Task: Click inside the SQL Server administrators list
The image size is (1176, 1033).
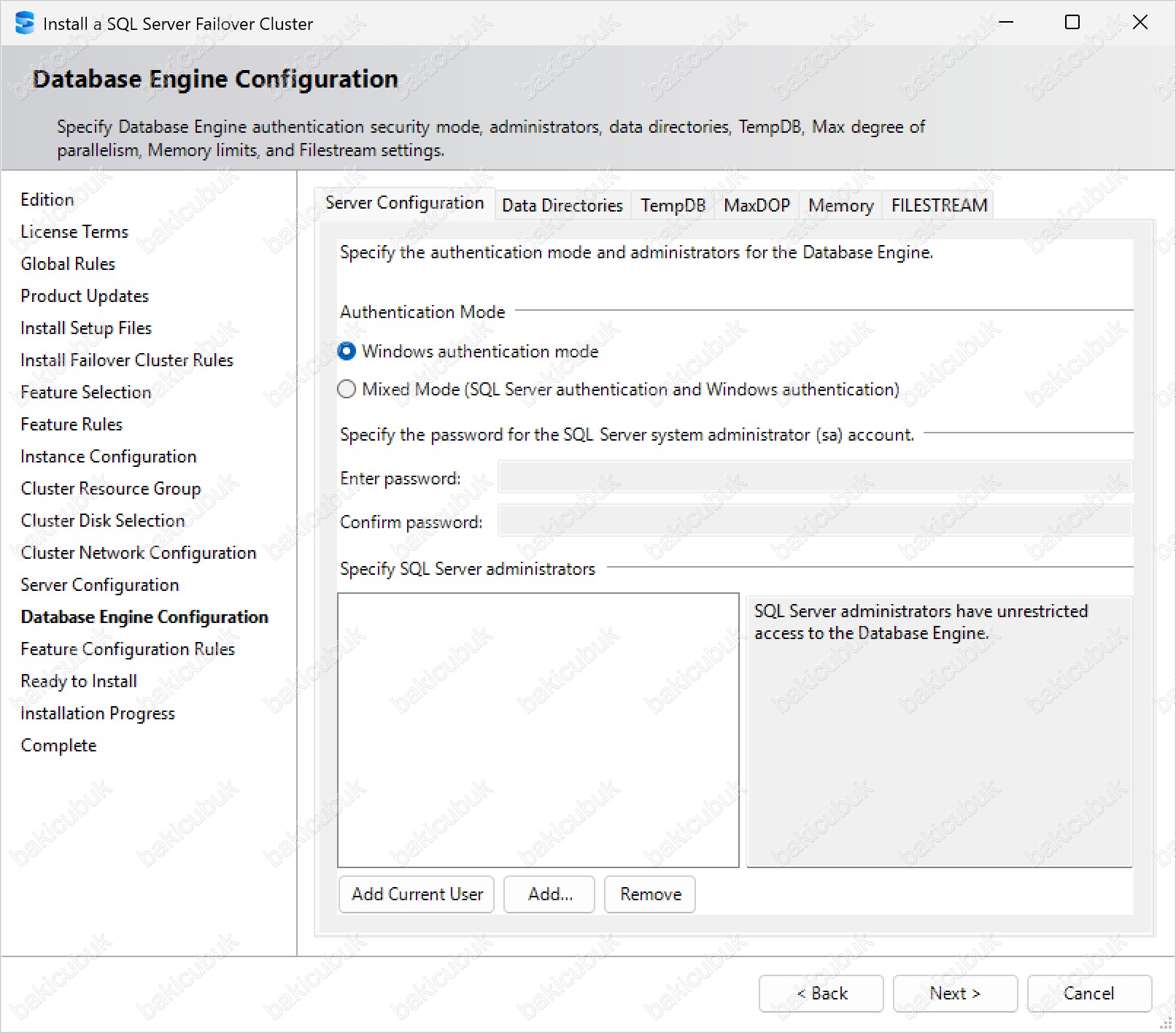Action: (538, 730)
